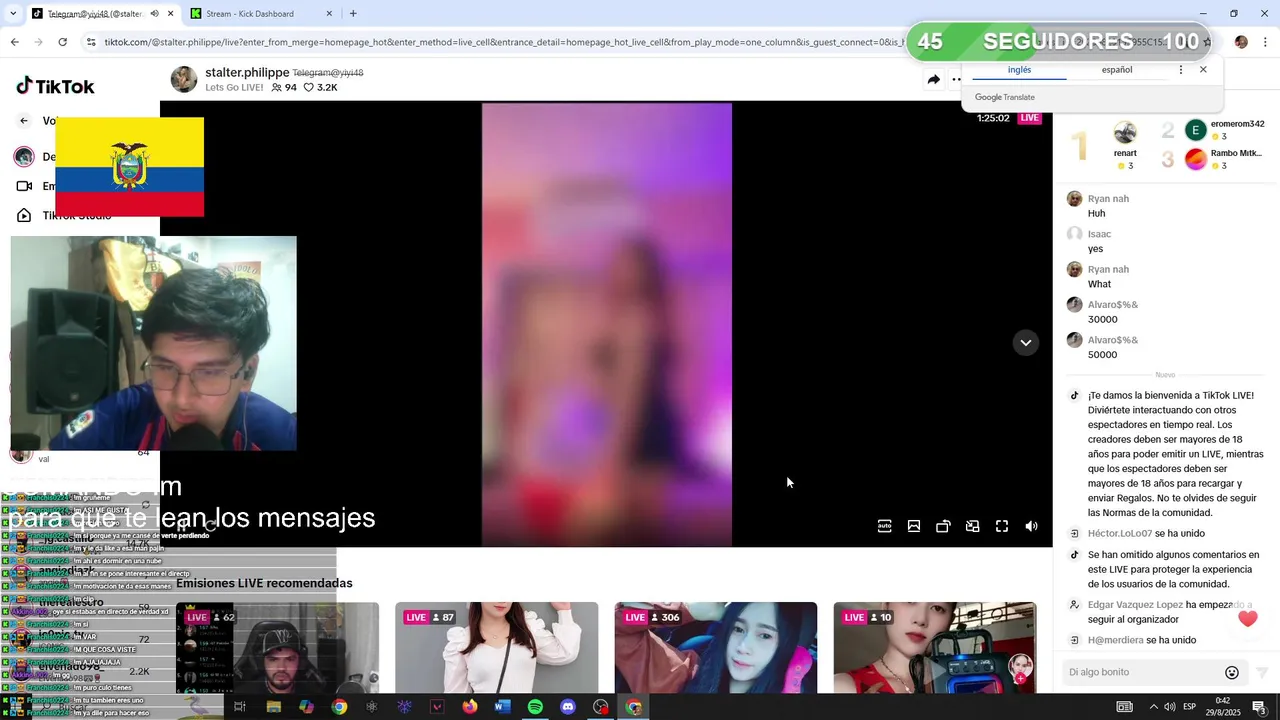Click H@merdiera username in chat
The height and width of the screenshot is (720, 1280).
(1115, 640)
